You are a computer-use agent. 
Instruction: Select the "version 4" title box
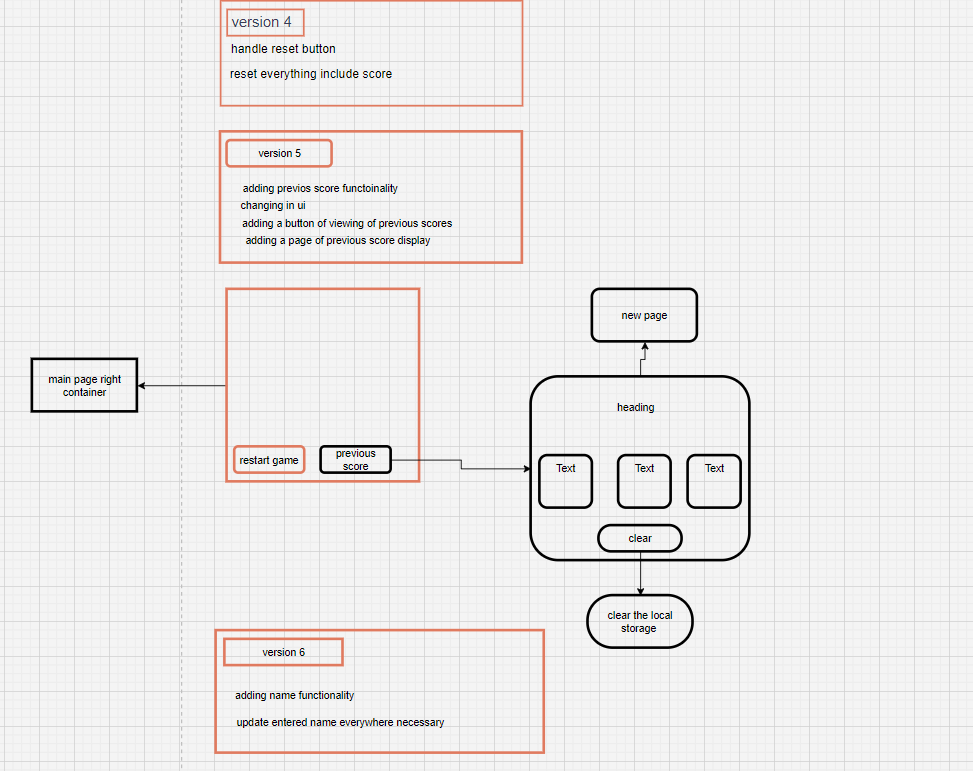pos(264,22)
